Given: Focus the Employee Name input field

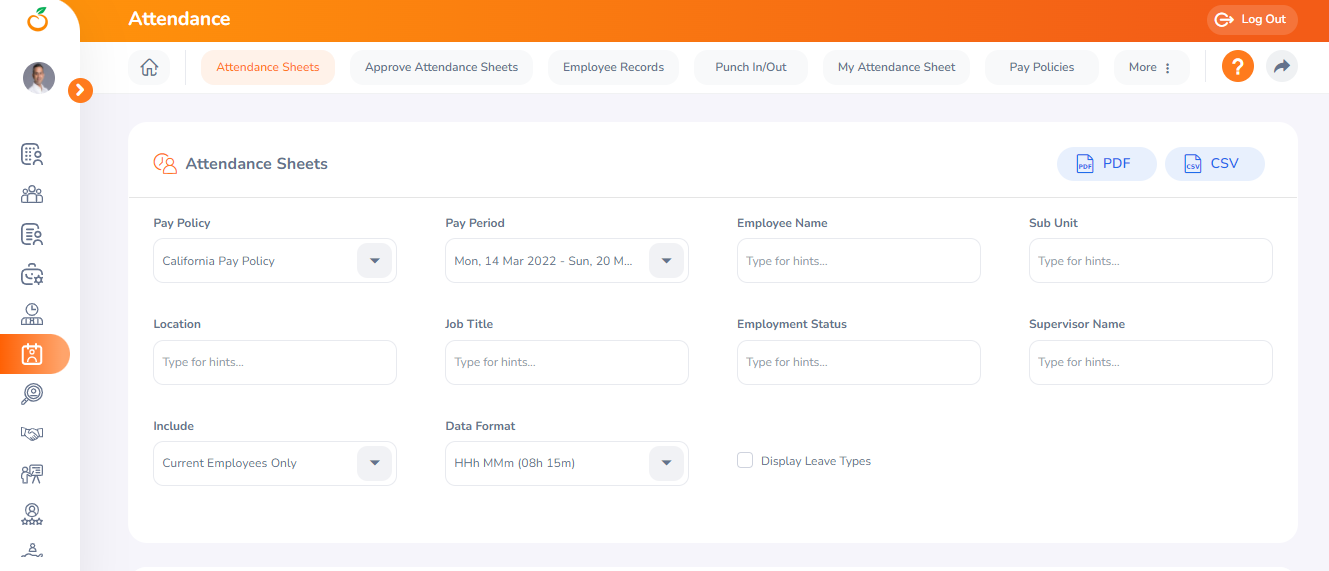Looking at the screenshot, I should (x=859, y=261).
